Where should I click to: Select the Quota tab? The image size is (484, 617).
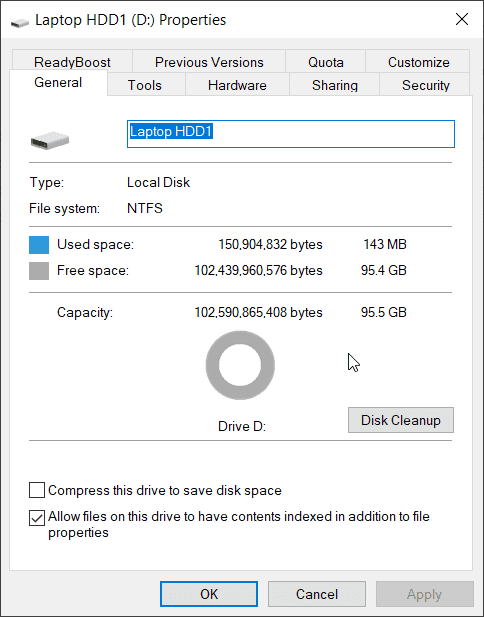coord(325,62)
